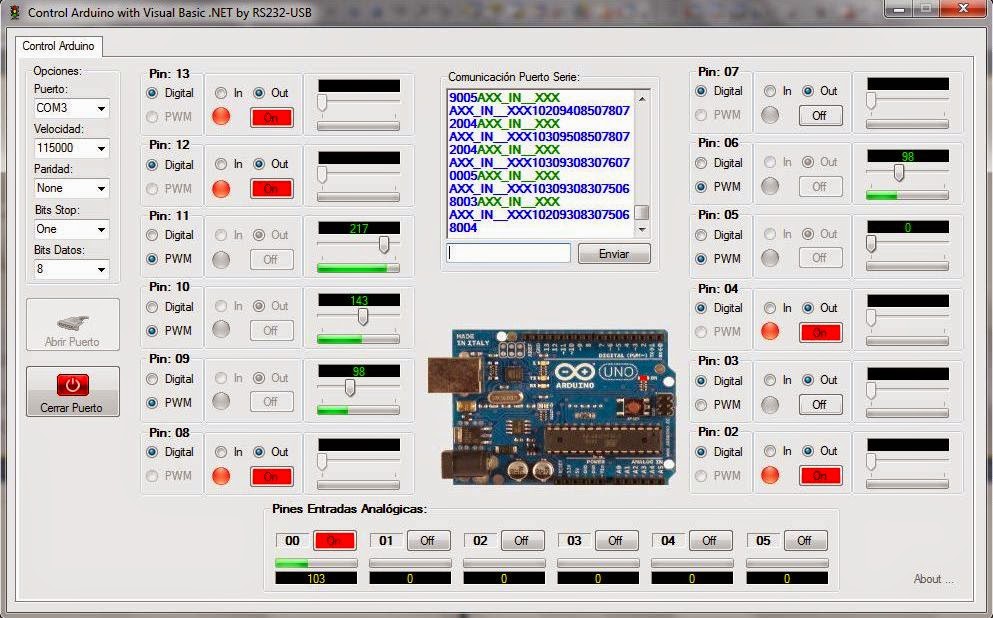Toggle the red On button for Pin 12
Screen dimensions: 993x618
pyautogui.click(x=271, y=189)
